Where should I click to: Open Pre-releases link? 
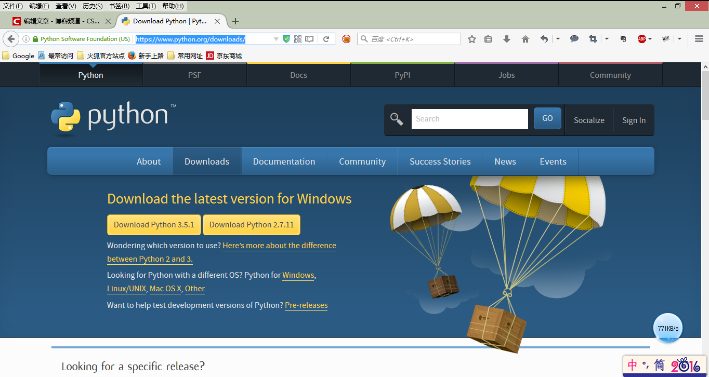[x=306, y=305]
